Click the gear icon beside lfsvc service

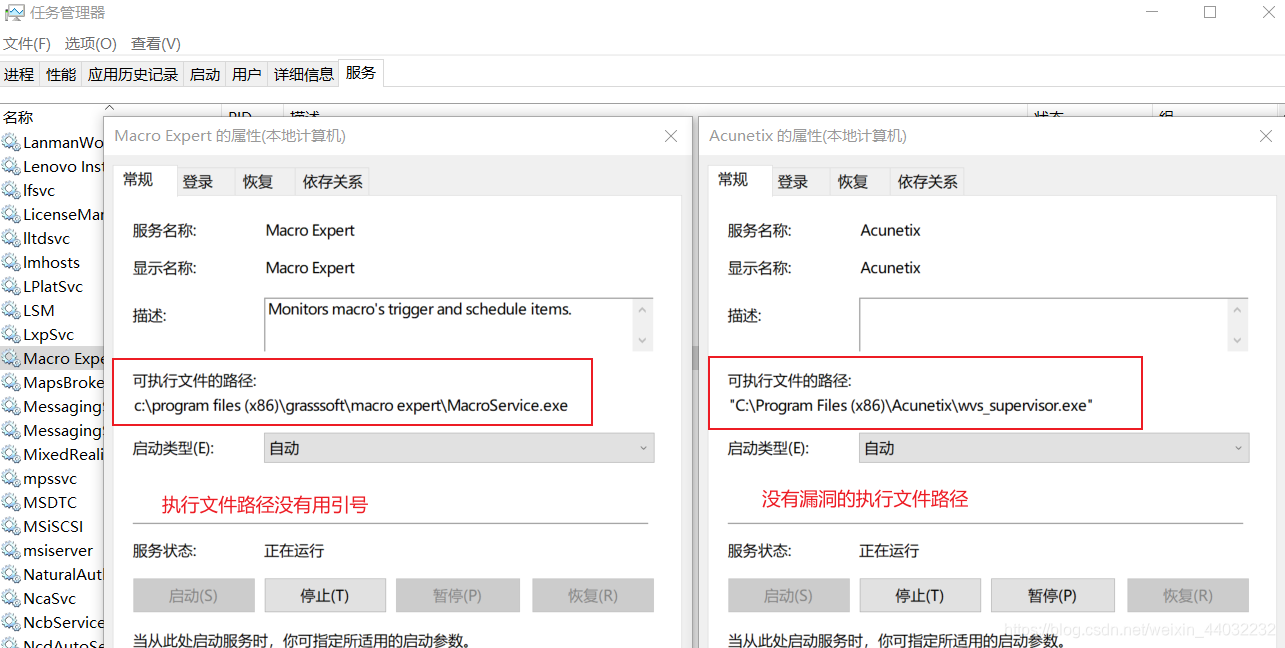[x=11, y=190]
